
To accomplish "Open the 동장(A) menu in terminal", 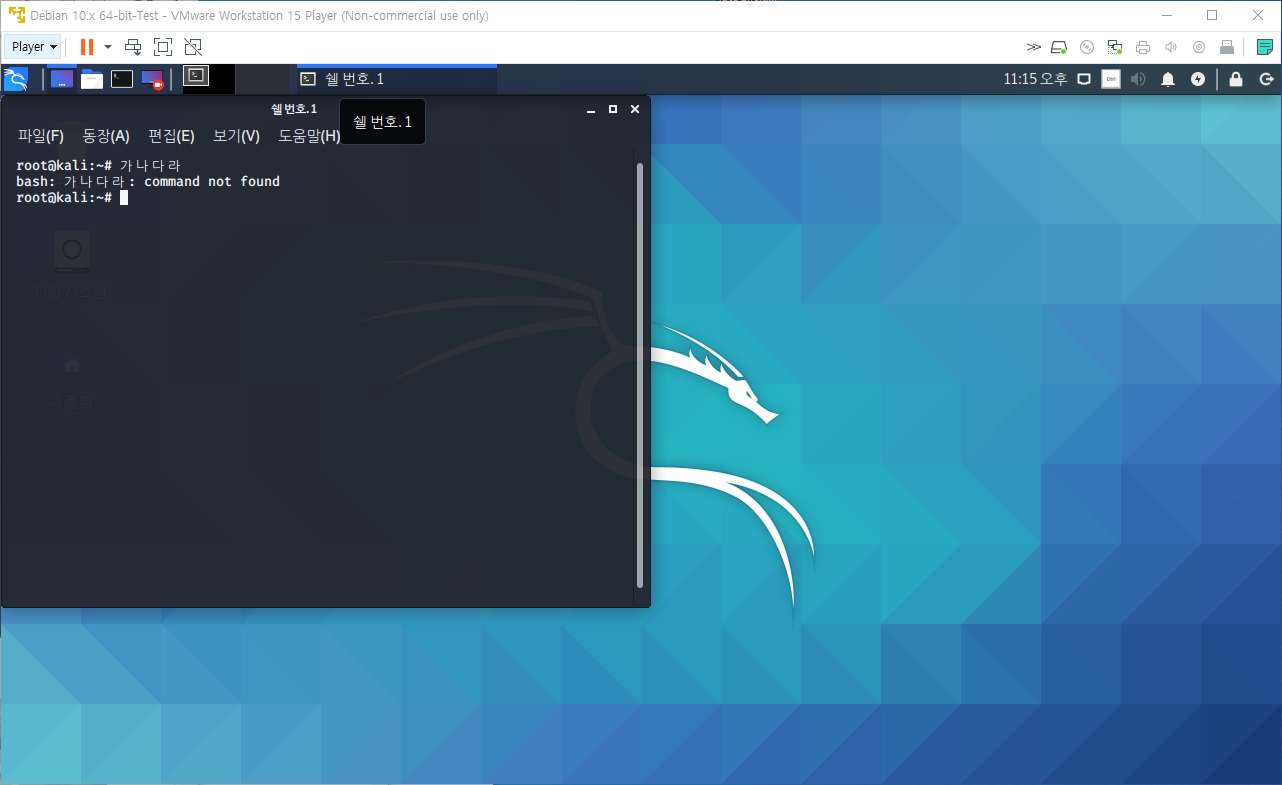I will point(106,136).
